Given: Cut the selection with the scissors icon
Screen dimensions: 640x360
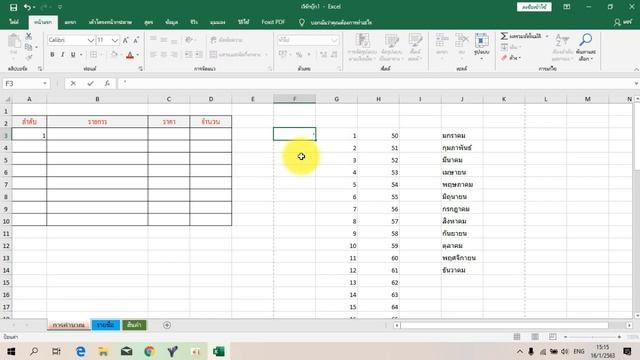Looking at the screenshot, I should pyautogui.click(x=29, y=37).
